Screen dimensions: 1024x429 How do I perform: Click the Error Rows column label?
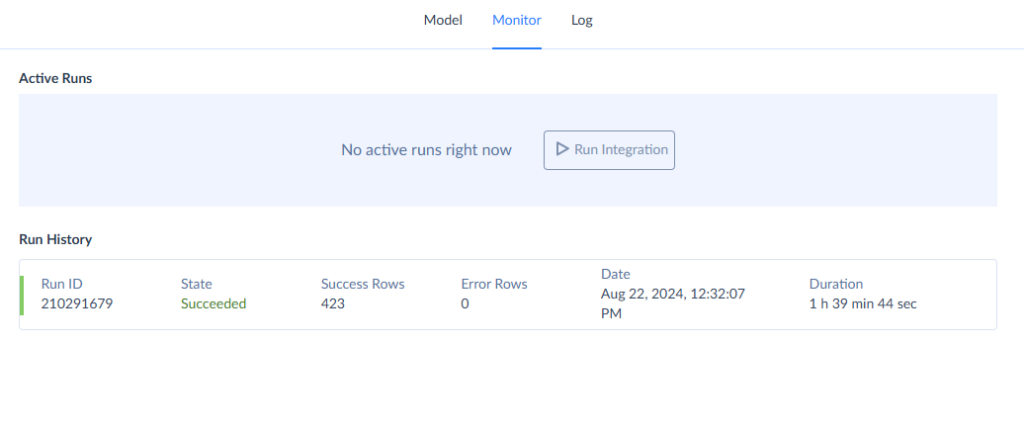494,284
